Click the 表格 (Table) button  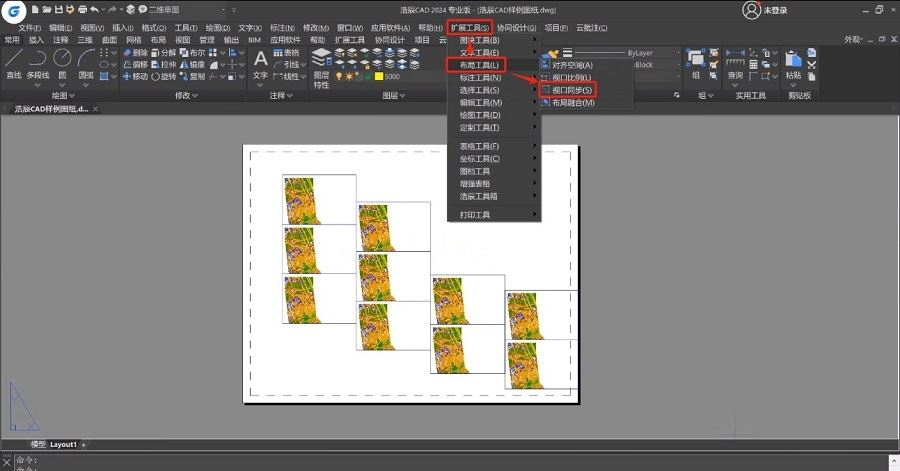(x=286, y=52)
